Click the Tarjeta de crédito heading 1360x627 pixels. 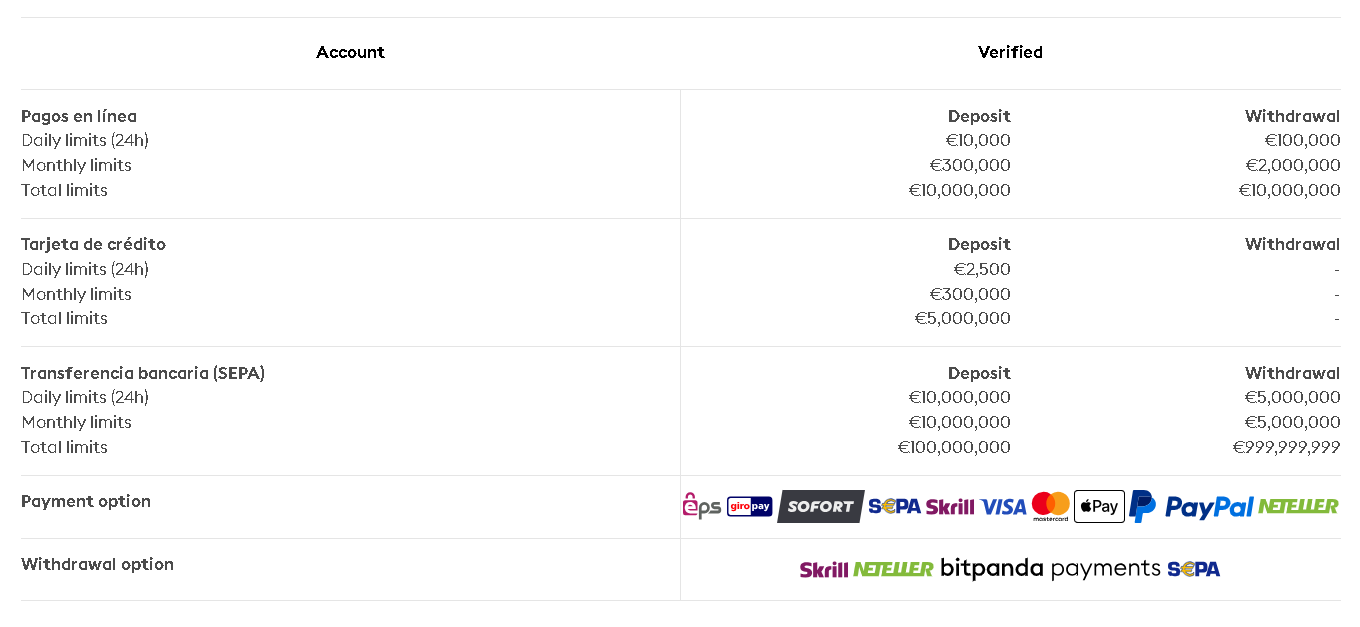point(93,244)
